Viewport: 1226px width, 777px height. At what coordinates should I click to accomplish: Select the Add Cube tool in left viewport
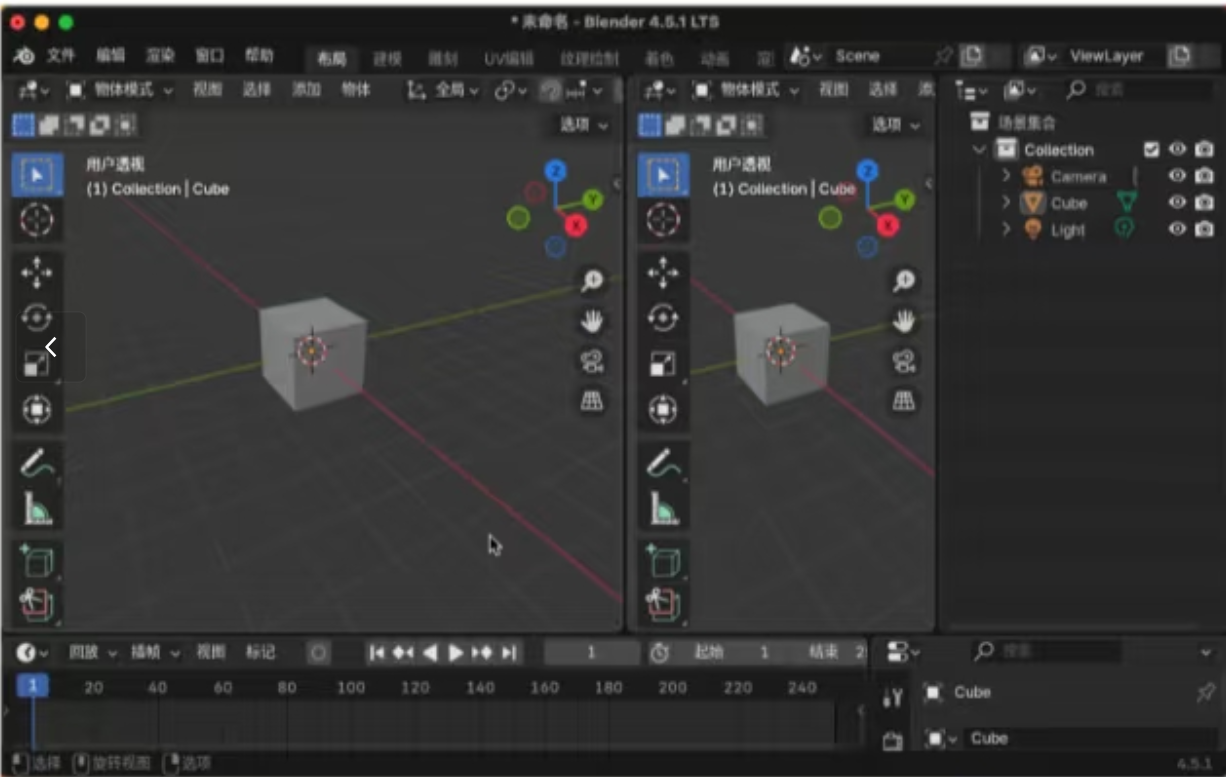37,562
